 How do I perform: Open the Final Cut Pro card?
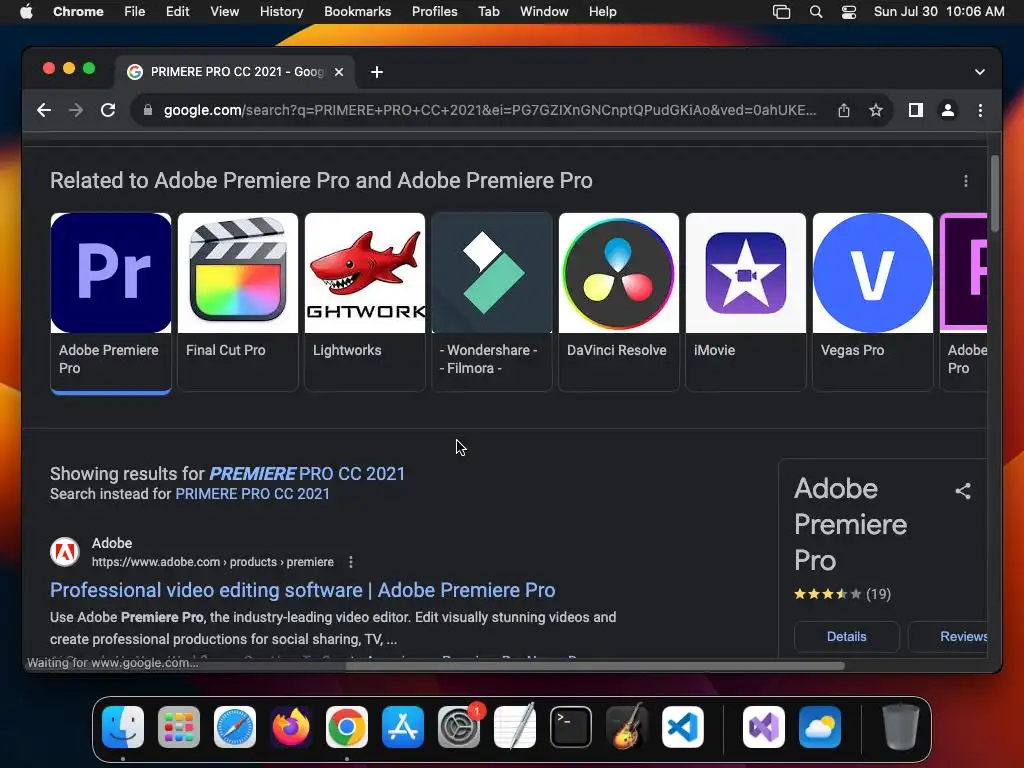238,302
